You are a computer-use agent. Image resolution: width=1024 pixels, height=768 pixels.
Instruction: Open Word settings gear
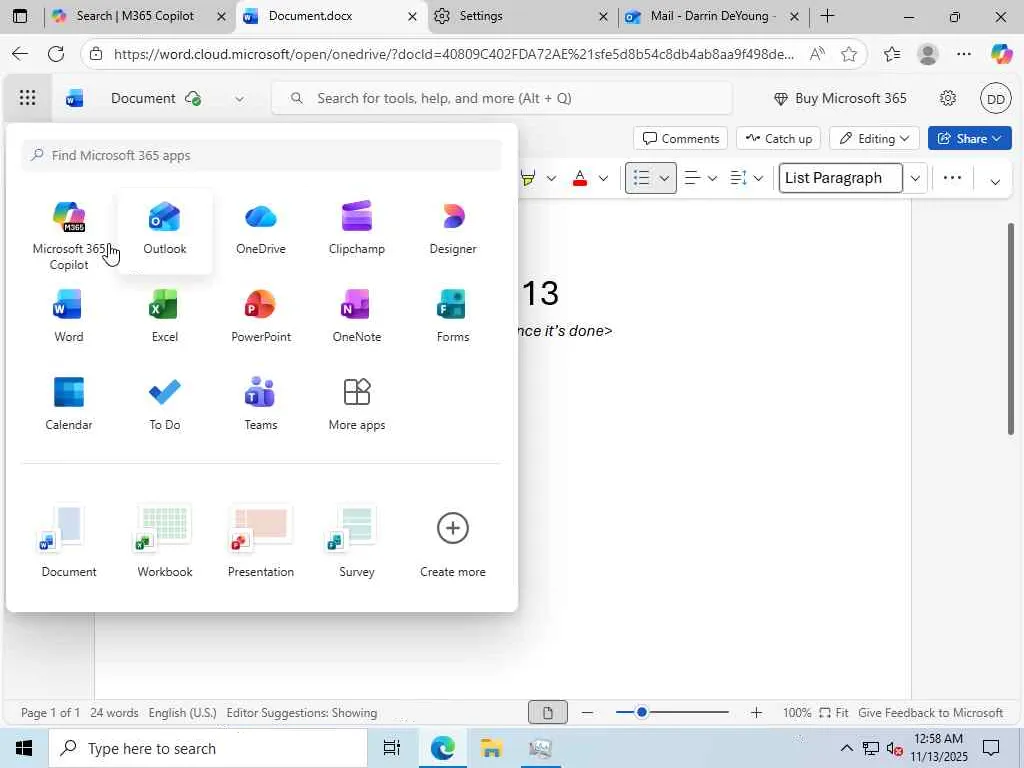click(x=948, y=99)
